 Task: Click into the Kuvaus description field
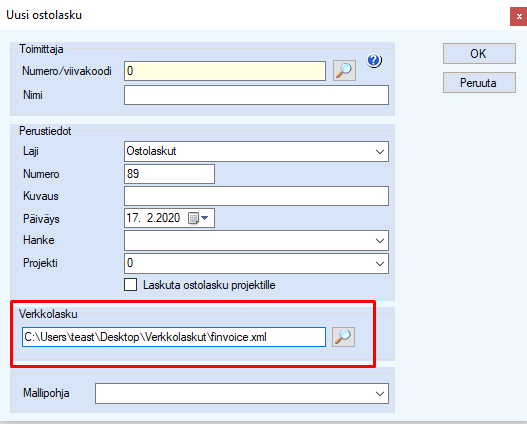pyautogui.click(x=256, y=196)
